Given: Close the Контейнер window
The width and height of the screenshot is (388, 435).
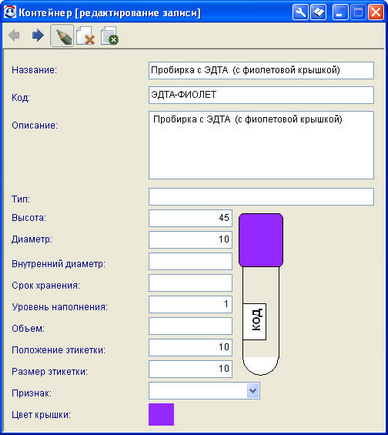Looking at the screenshot, I should coord(376,13).
